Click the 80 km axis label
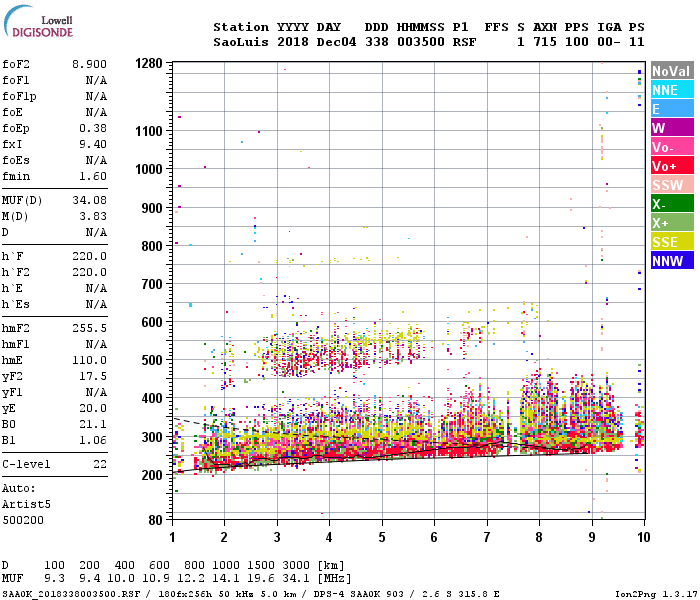 tap(155, 520)
